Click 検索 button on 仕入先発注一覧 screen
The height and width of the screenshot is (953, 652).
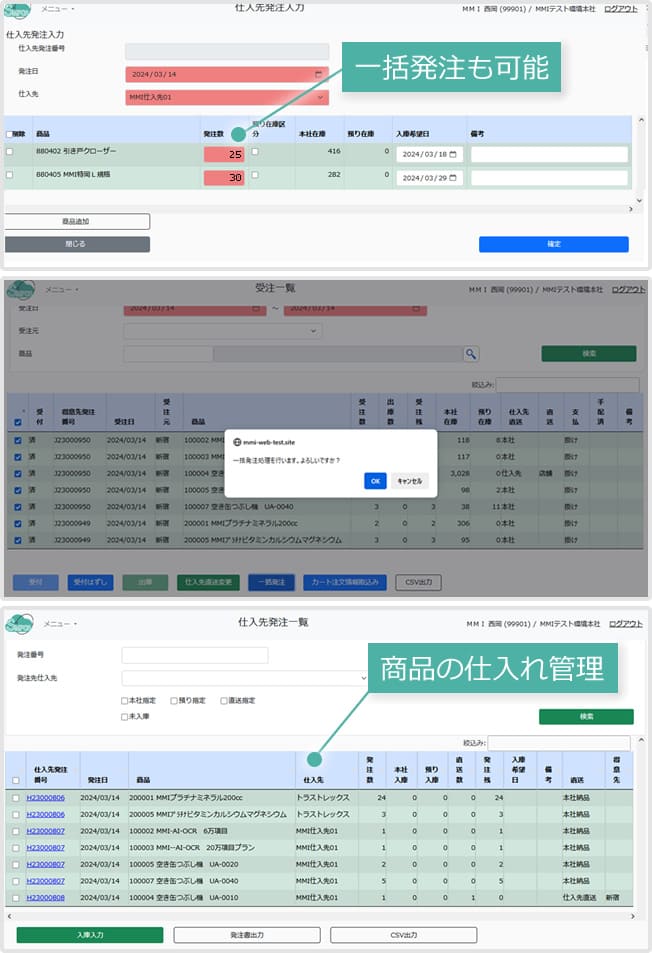coord(586,717)
